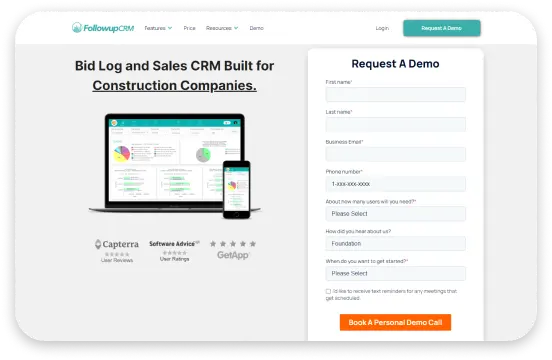
Task: Expand the Features menu chevron
Action: tap(170, 28)
